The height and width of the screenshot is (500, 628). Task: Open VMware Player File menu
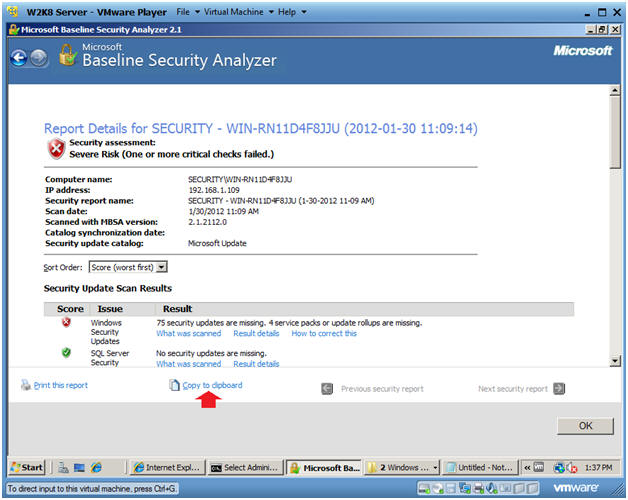188,12
